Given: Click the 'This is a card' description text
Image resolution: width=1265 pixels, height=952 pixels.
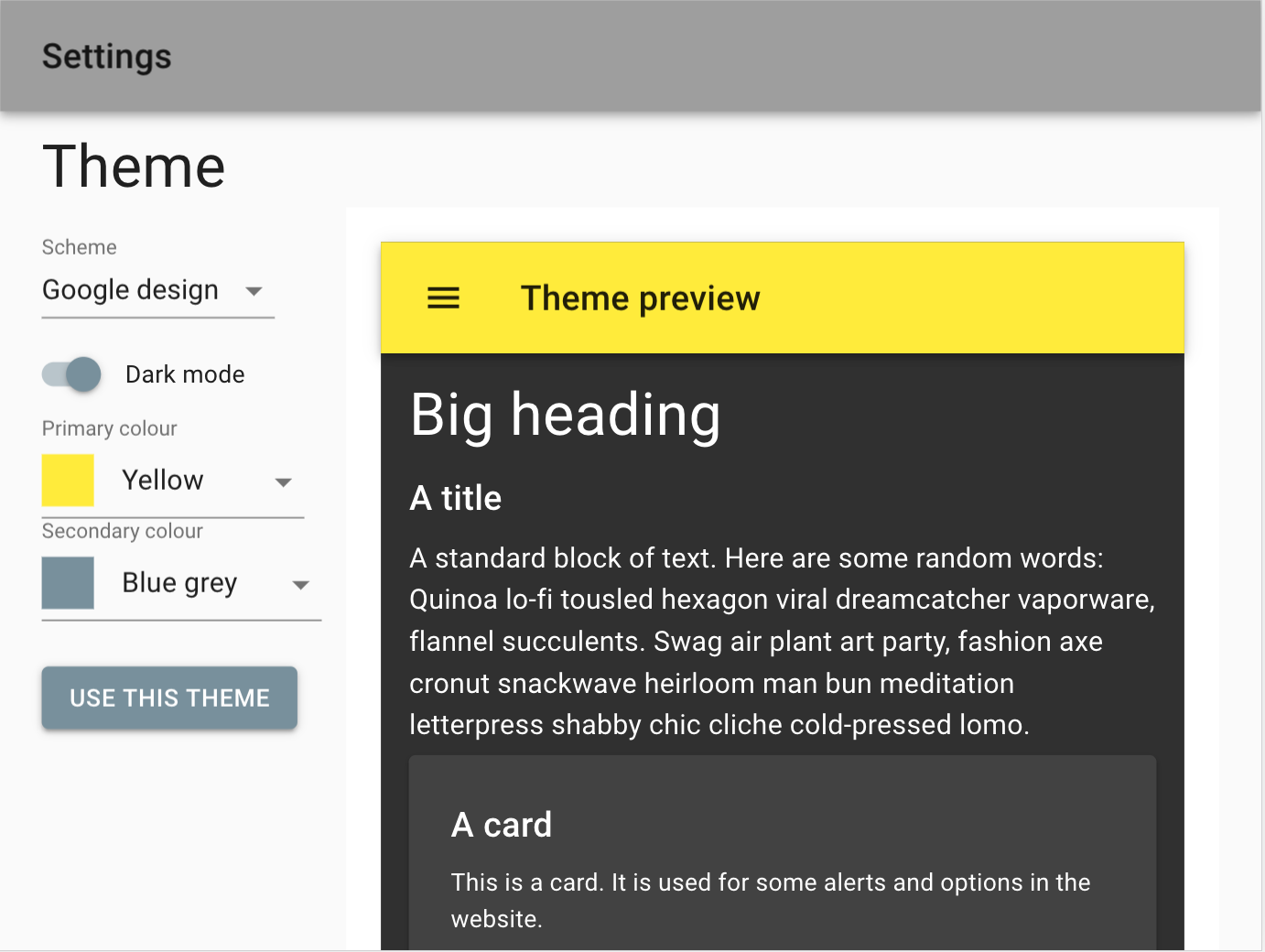Looking at the screenshot, I should click(x=771, y=901).
